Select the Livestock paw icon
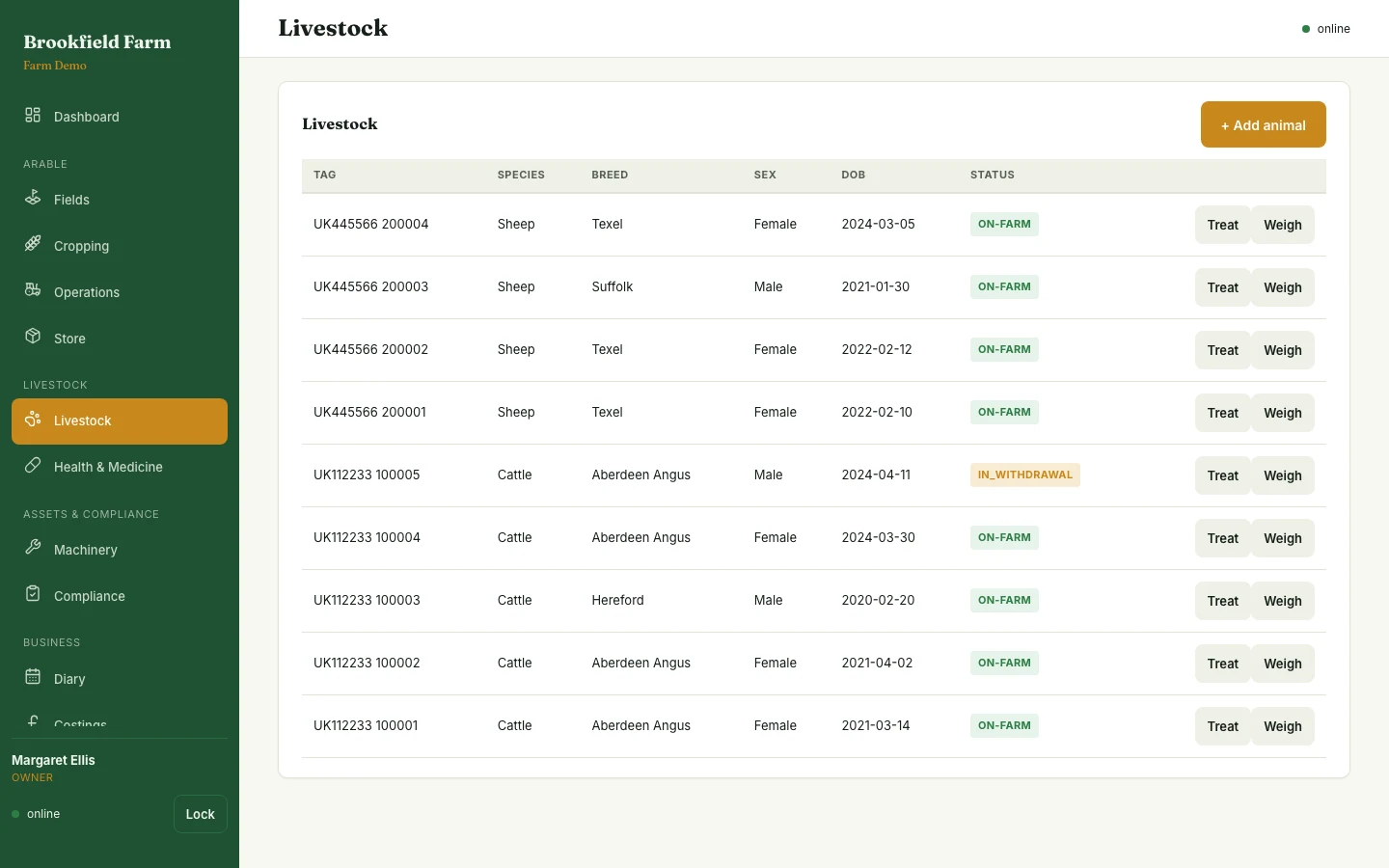The width and height of the screenshot is (1389, 868). 33,419
